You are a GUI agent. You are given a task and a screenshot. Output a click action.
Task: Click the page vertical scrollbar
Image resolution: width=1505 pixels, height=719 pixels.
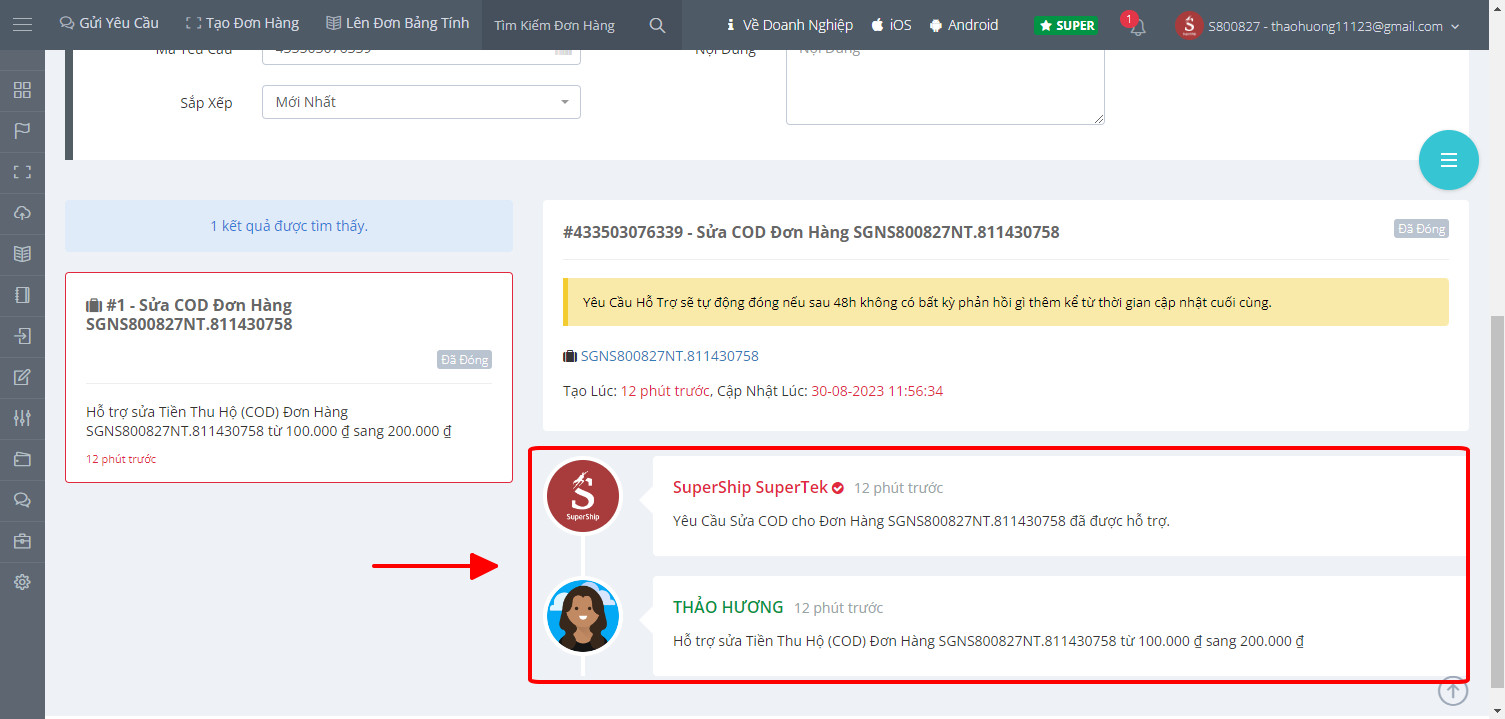(1497, 500)
